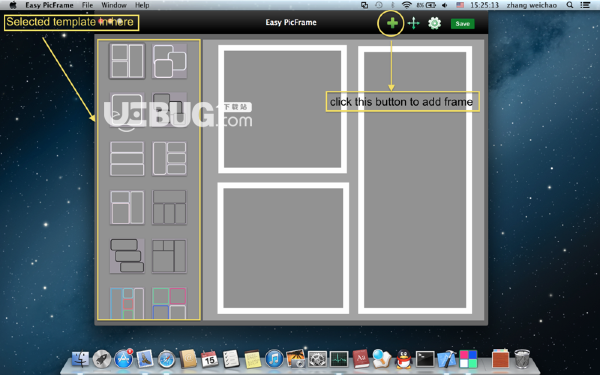Open the Easy PicFrame application menu
The width and height of the screenshot is (600, 375).
coord(49,5)
